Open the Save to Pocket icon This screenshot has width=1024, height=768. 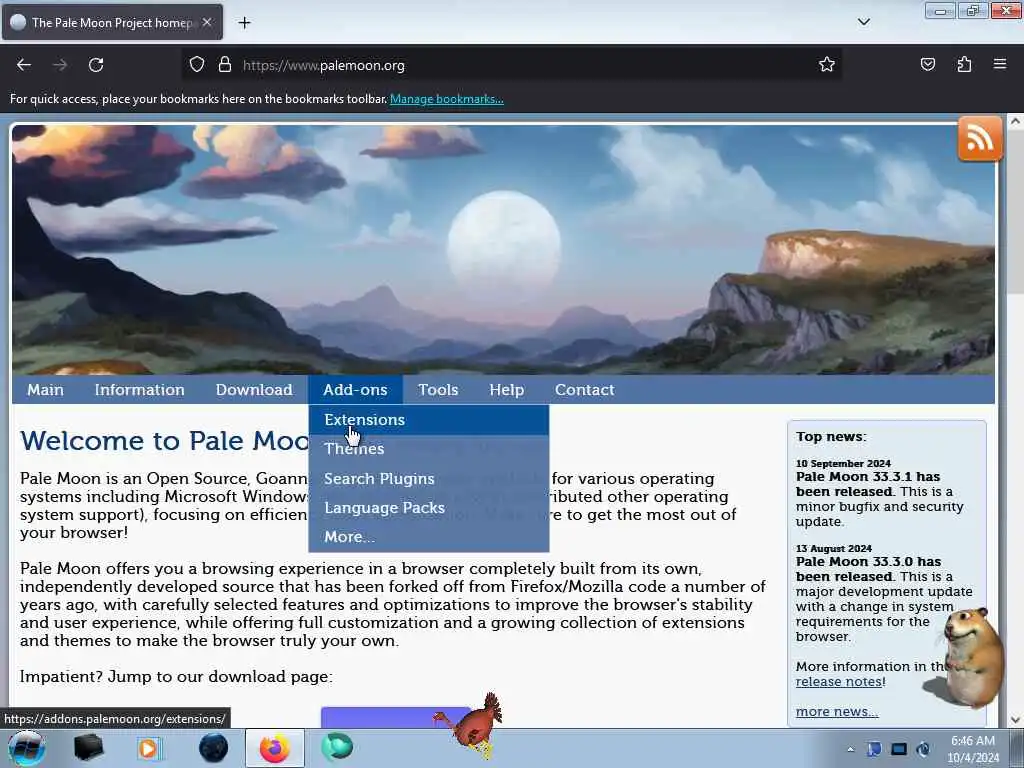point(927,65)
